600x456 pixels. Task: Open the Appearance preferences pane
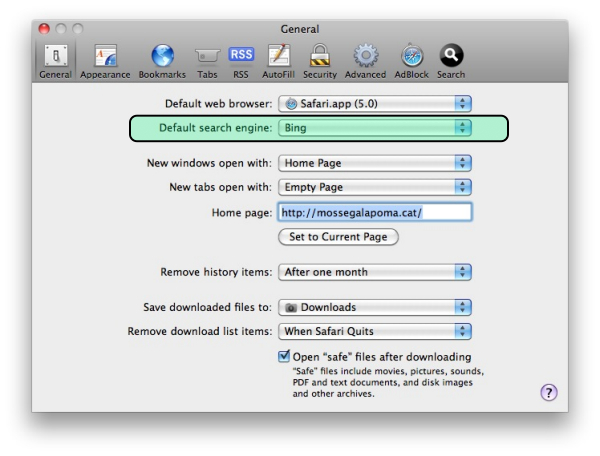coord(105,61)
